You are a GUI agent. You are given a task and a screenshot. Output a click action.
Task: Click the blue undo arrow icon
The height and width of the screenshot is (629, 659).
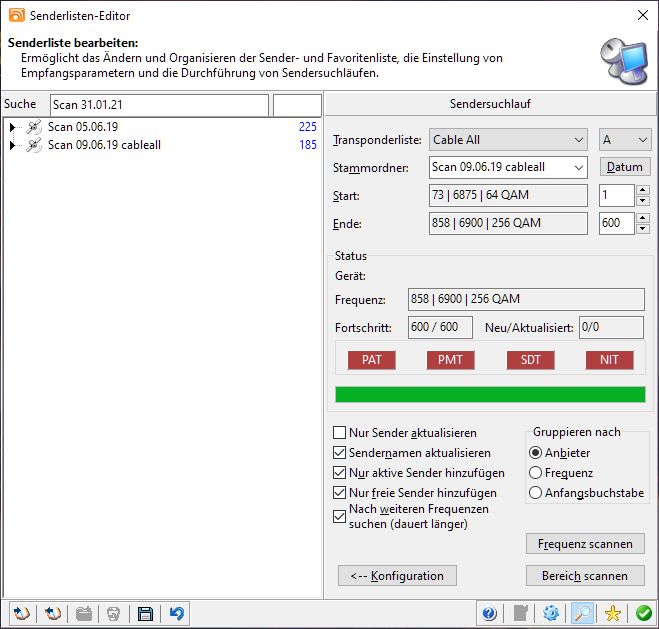[177, 613]
